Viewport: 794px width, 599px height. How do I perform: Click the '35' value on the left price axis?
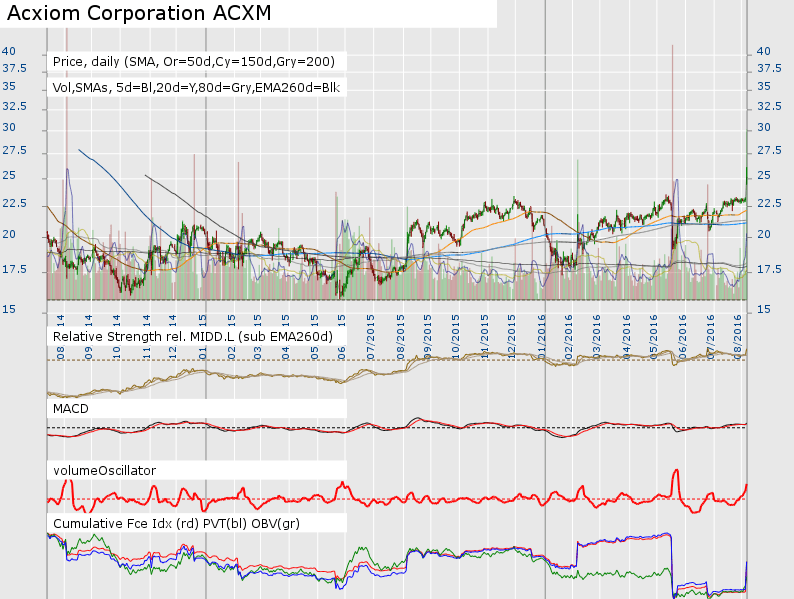[x=9, y=86]
